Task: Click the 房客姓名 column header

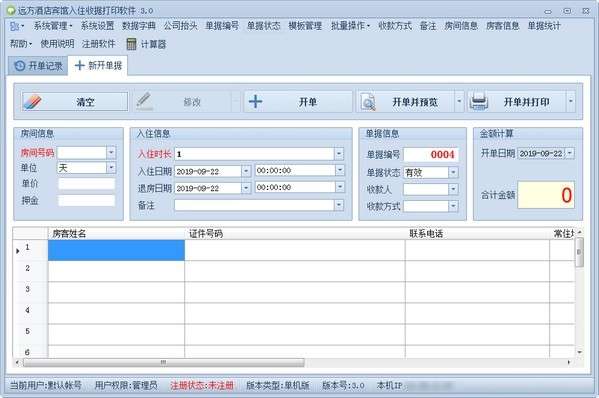Action: pyautogui.click(x=116, y=234)
